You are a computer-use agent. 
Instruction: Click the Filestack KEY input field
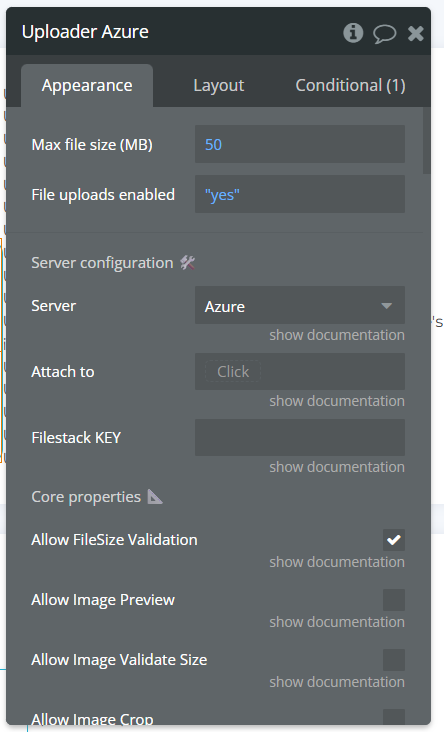point(300,437)
